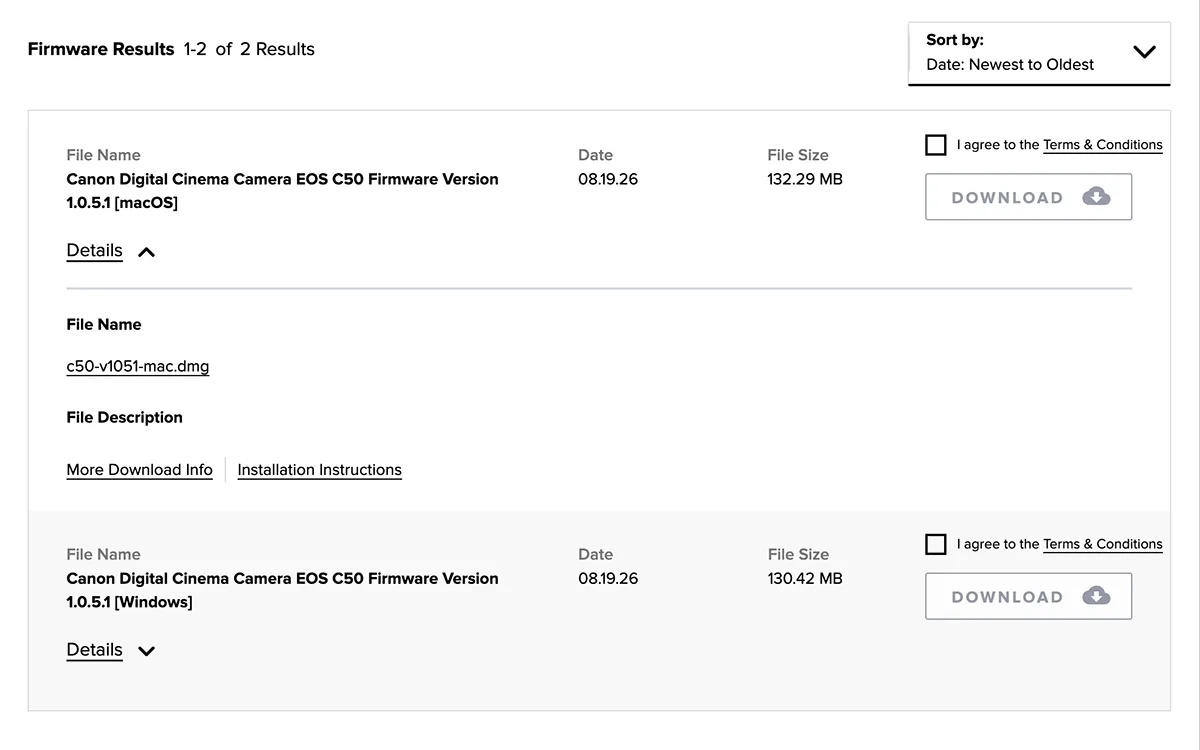This screenshot has width=1200, height=750.
Task: Open Terms & Conditions link in macOS row
Action: coord(1103,145)
